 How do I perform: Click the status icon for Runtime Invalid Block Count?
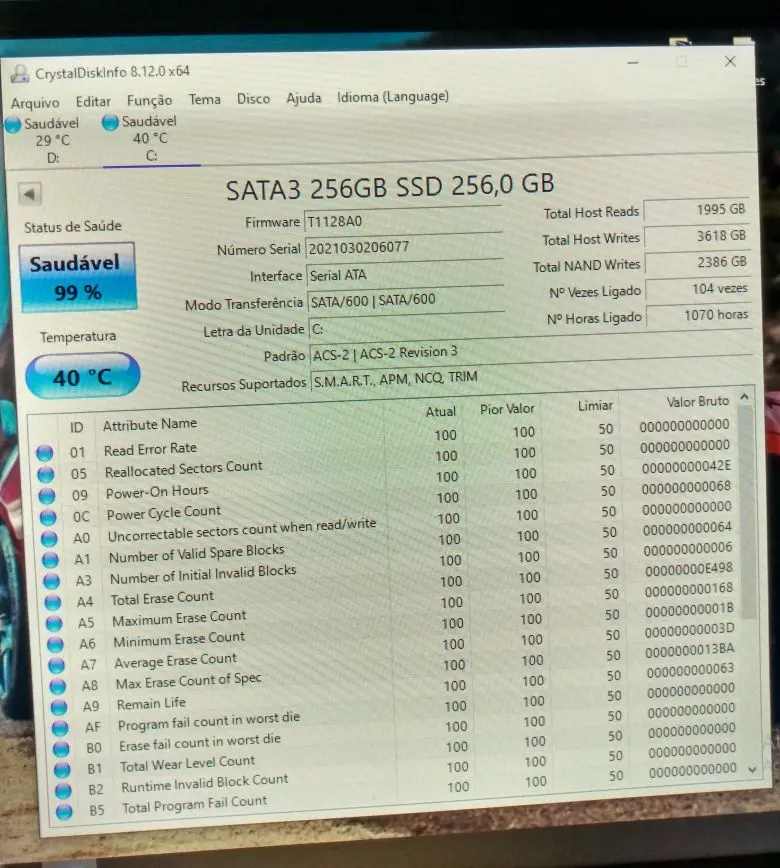[63, 790]
